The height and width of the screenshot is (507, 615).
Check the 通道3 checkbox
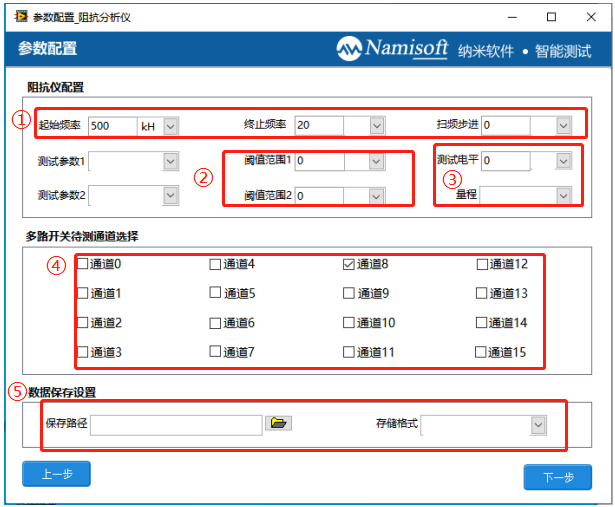point(82,352)
